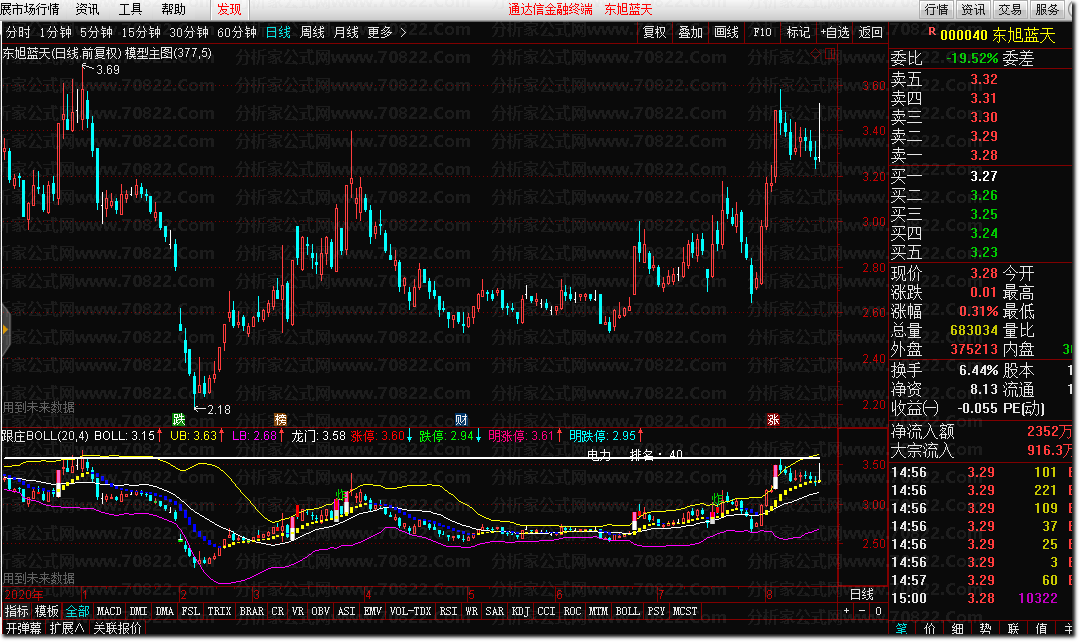The height and width of the screenshot is (642, 1081).
Task: Zoom in chart with the + button
Action: (847, 611)
